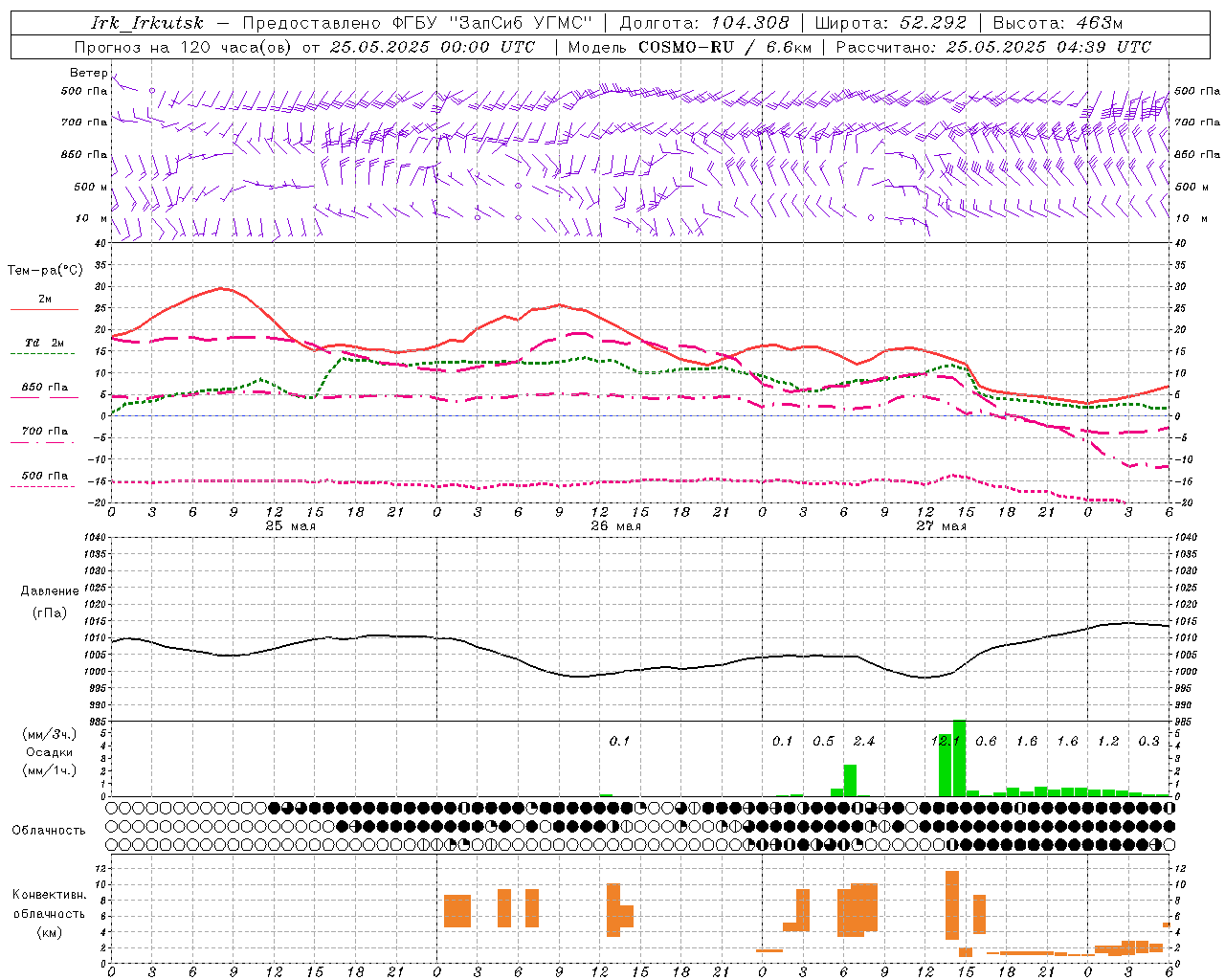Select the text ФГБУ "ЗапСиб УГМС"
This screenshot has height=980, width=1225.
493,23
